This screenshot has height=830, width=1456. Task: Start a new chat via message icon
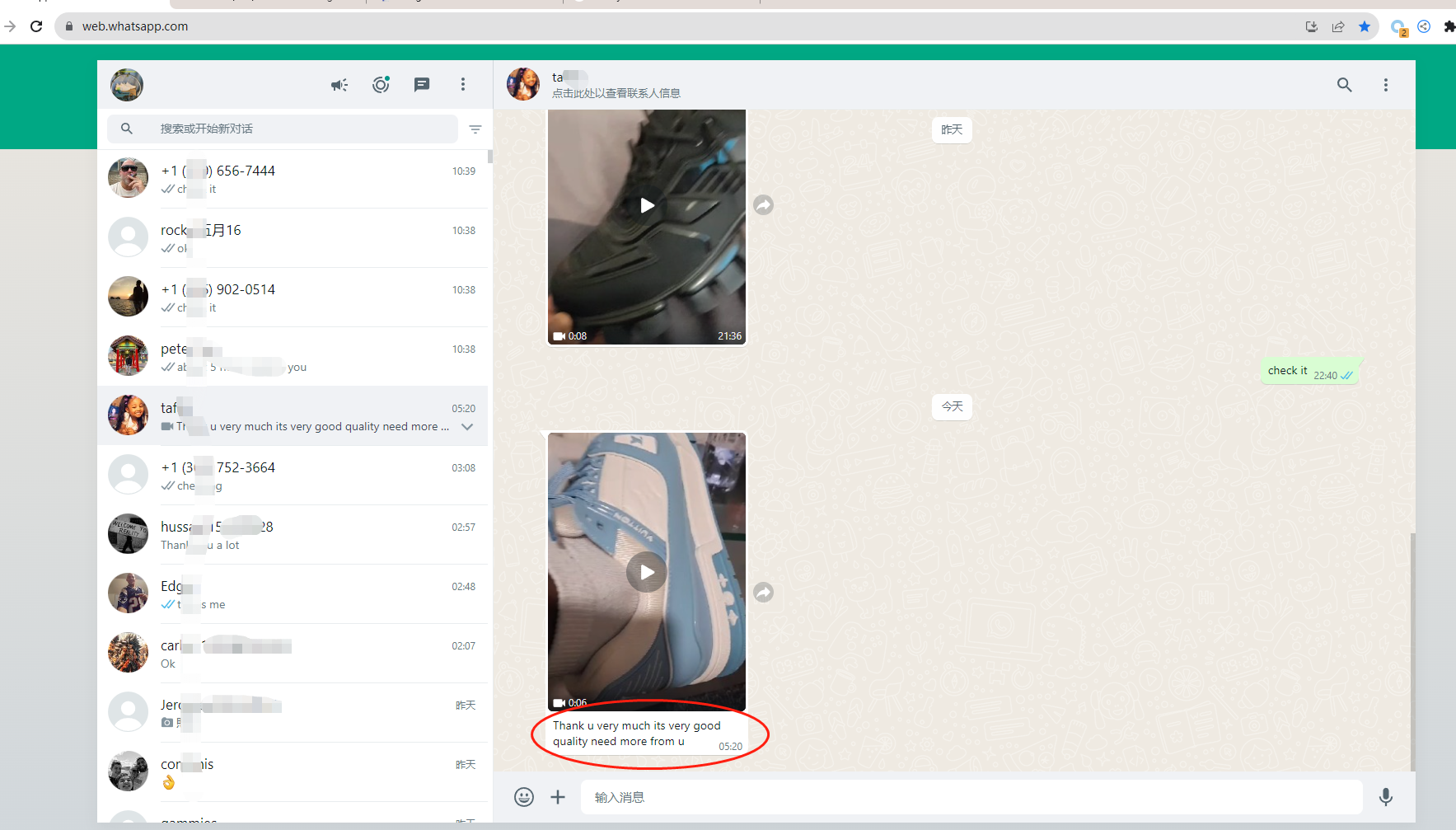coord(422,85)
